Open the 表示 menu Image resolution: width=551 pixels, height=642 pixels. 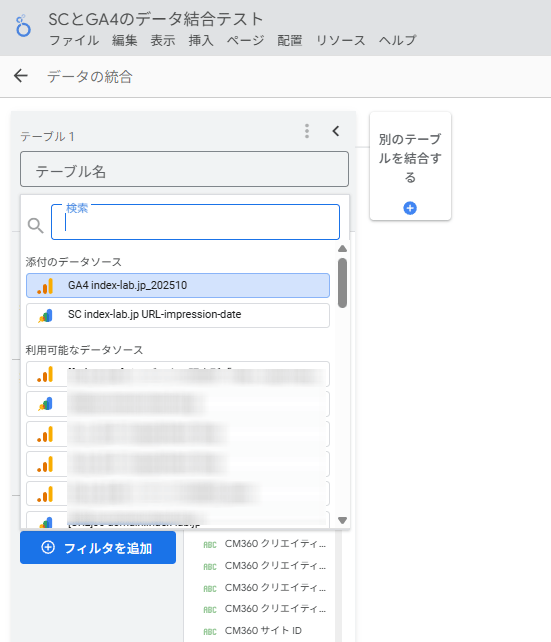point(163,41)
